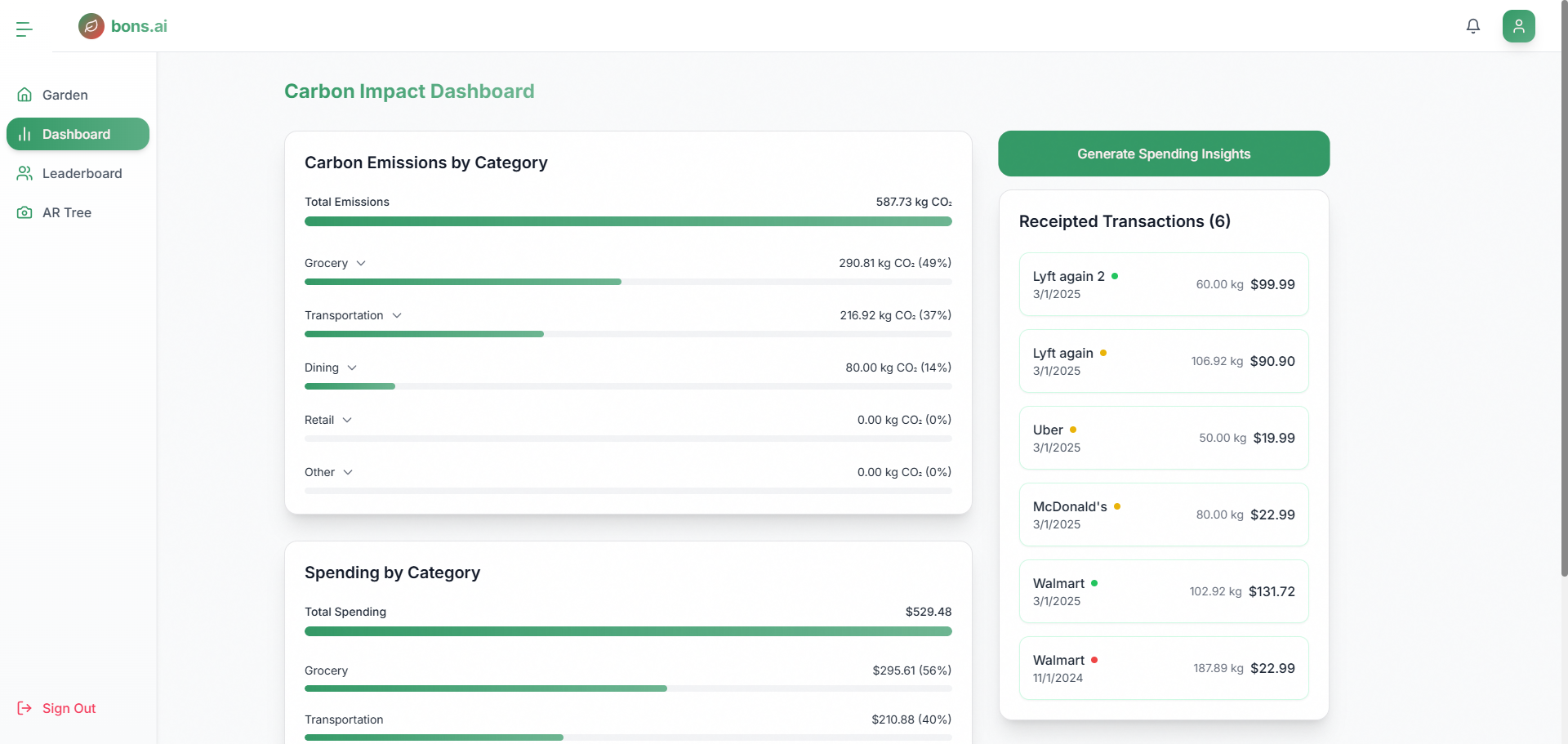Click the yellow status dot beside Uber
This screenshot has height=744, width=1568.
pos(1073,430)
